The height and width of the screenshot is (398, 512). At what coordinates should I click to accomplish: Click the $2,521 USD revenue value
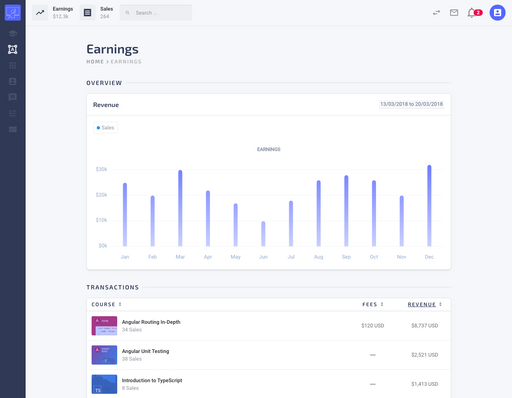pyautogui.click(x=425, y=355)
